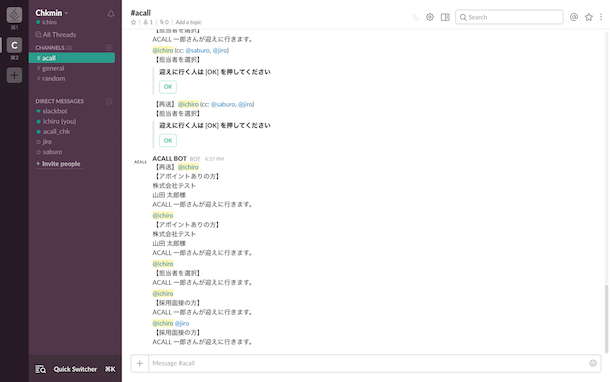Image resolution: width=610 pixels, height=382 pixels.
Task: Open All Threads view
Action: (x=56, y=35)
